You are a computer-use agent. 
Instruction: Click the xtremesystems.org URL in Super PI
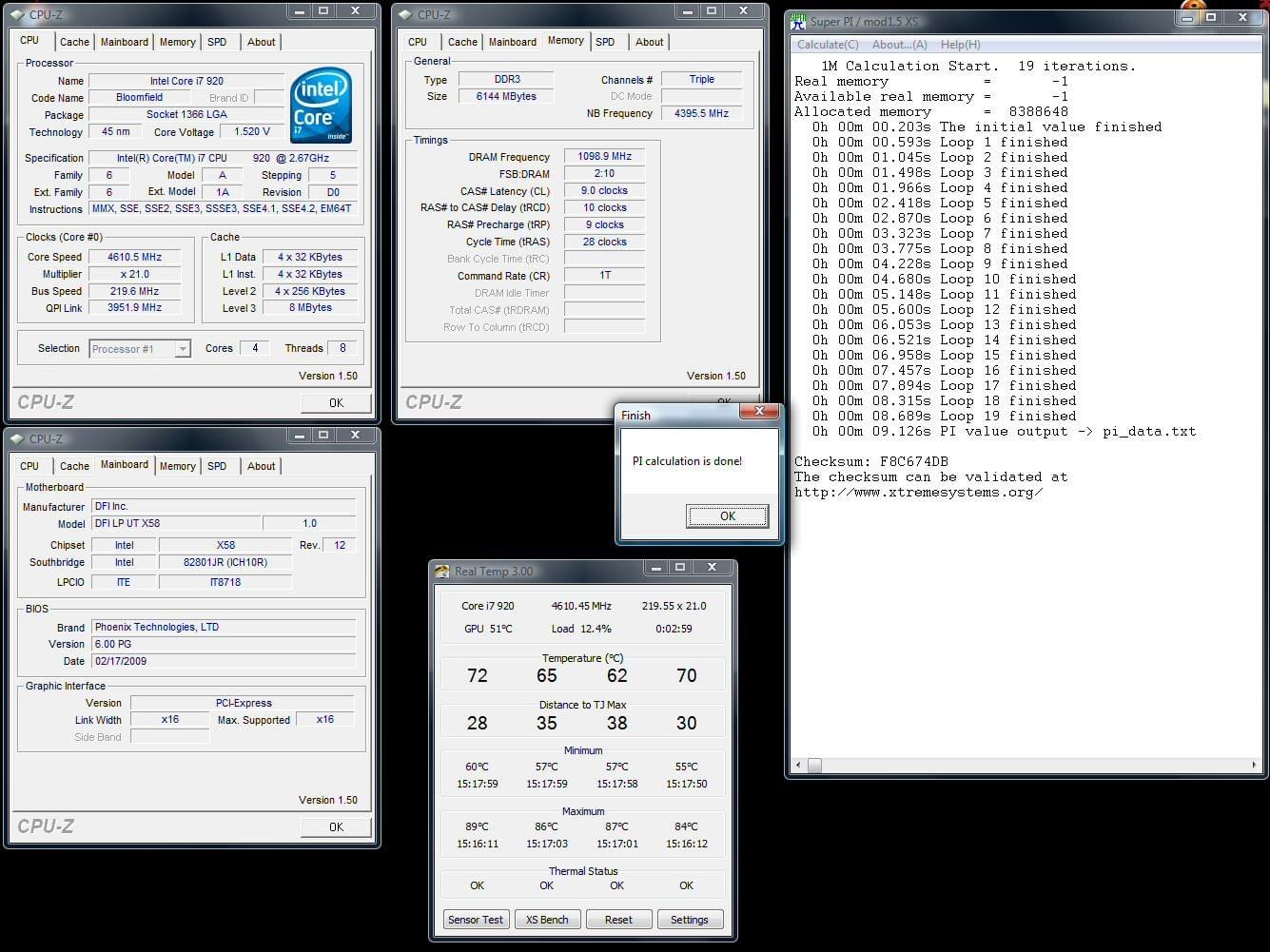pyautogui.click(x=918, y=493)
